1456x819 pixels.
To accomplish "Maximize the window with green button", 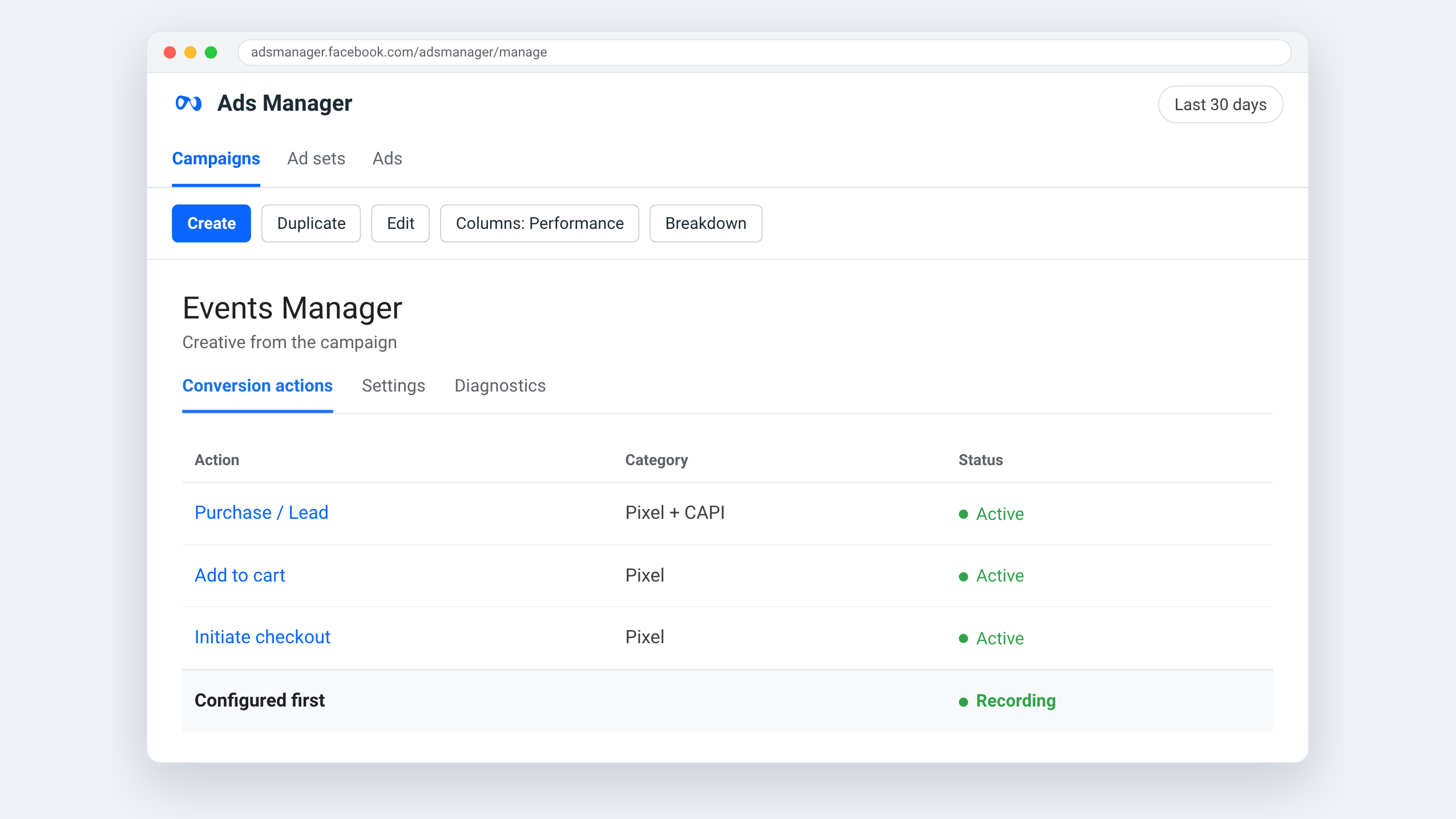I will 211,53.
